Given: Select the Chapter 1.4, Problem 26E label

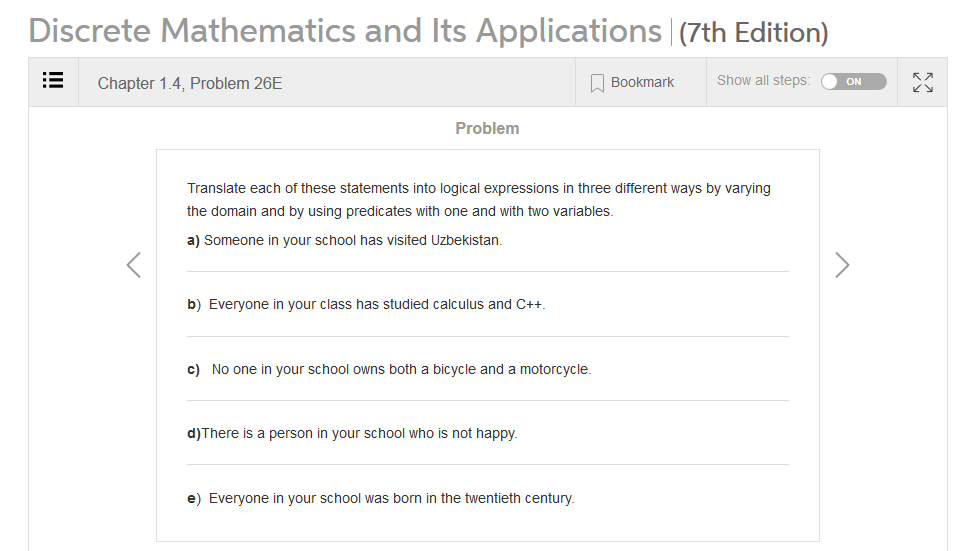Looking at the screenshot, I should pyautogui.click(x=190, y=83).
